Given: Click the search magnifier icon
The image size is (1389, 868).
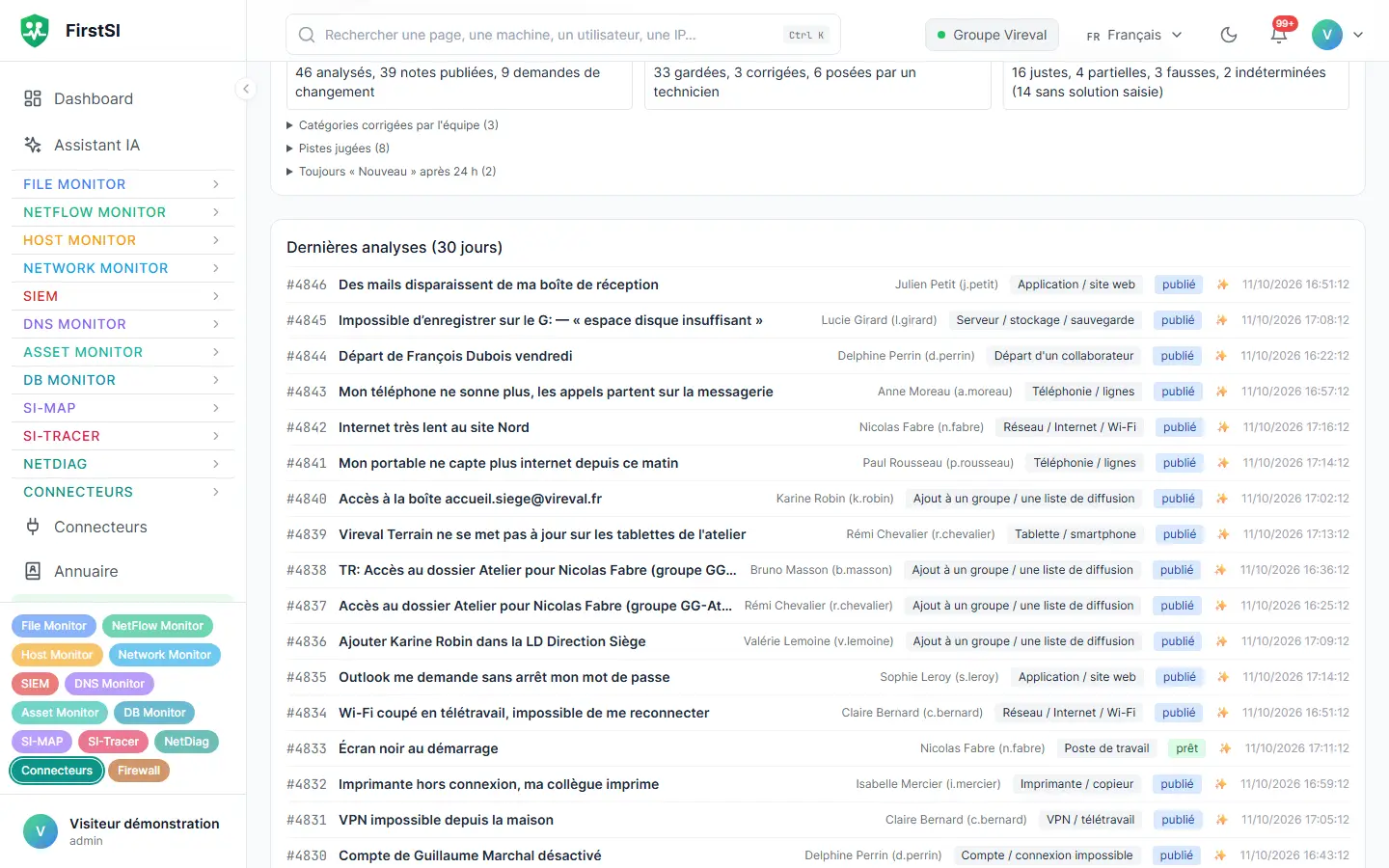Looking at the screenshot, I should point(307,35).
